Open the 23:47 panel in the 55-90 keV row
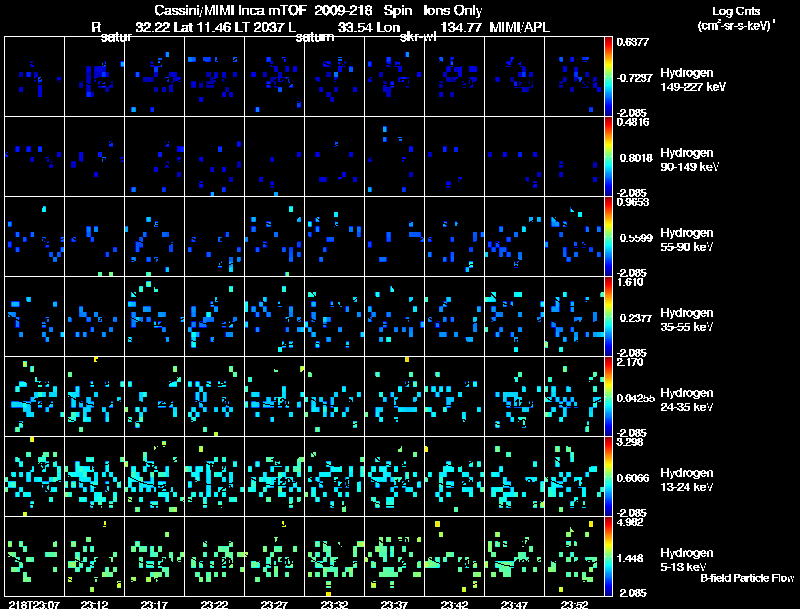800x609 pixels. 514,236
